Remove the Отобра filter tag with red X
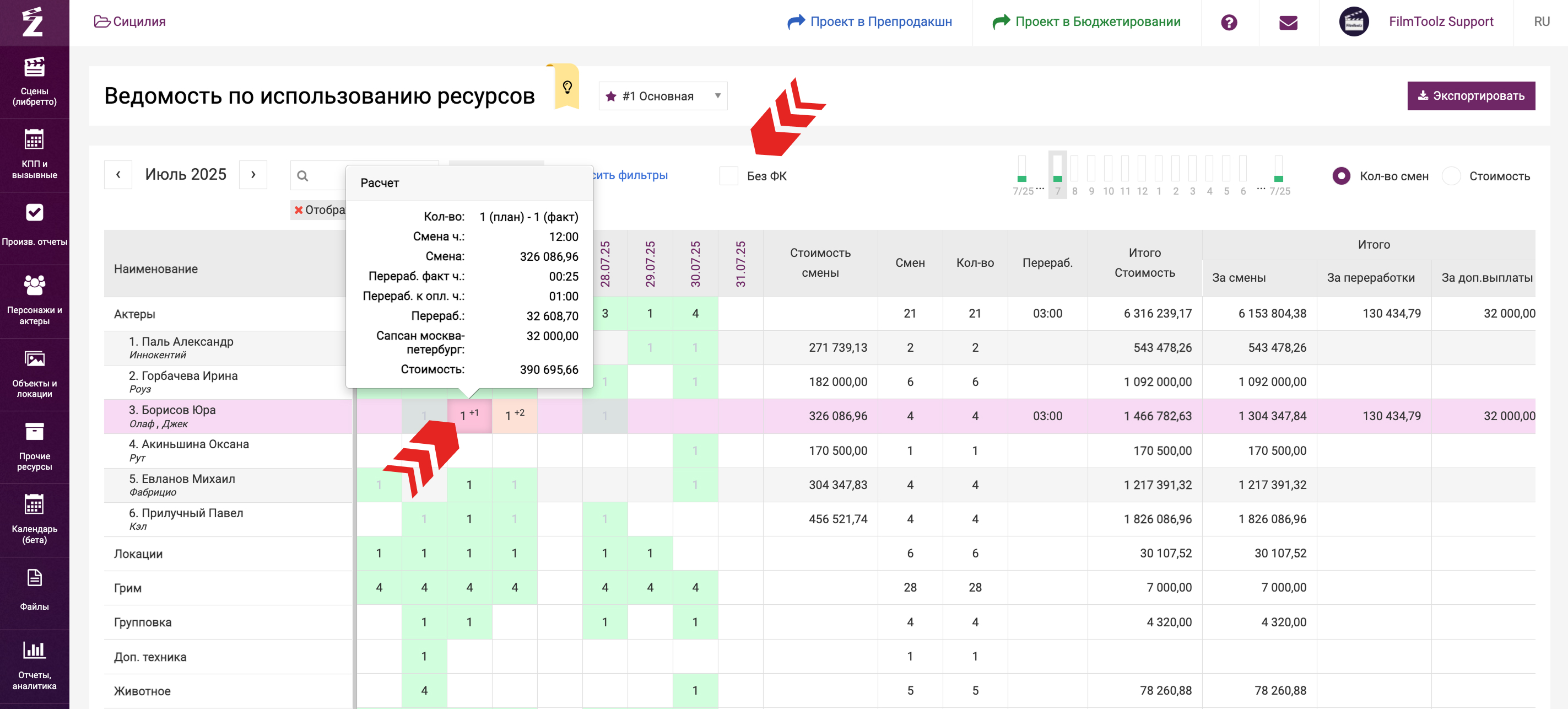 coord(298,210)
